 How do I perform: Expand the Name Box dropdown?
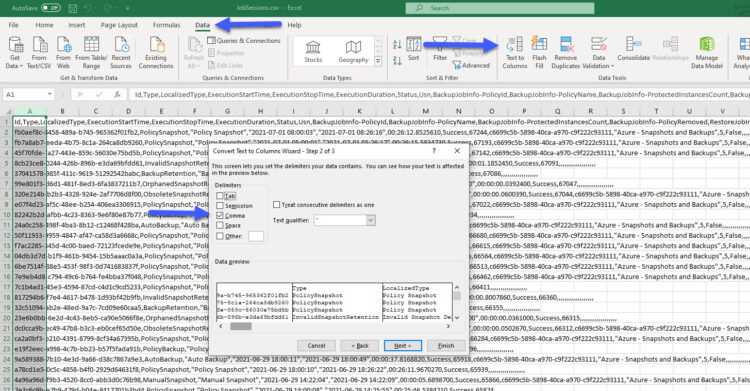50,95
